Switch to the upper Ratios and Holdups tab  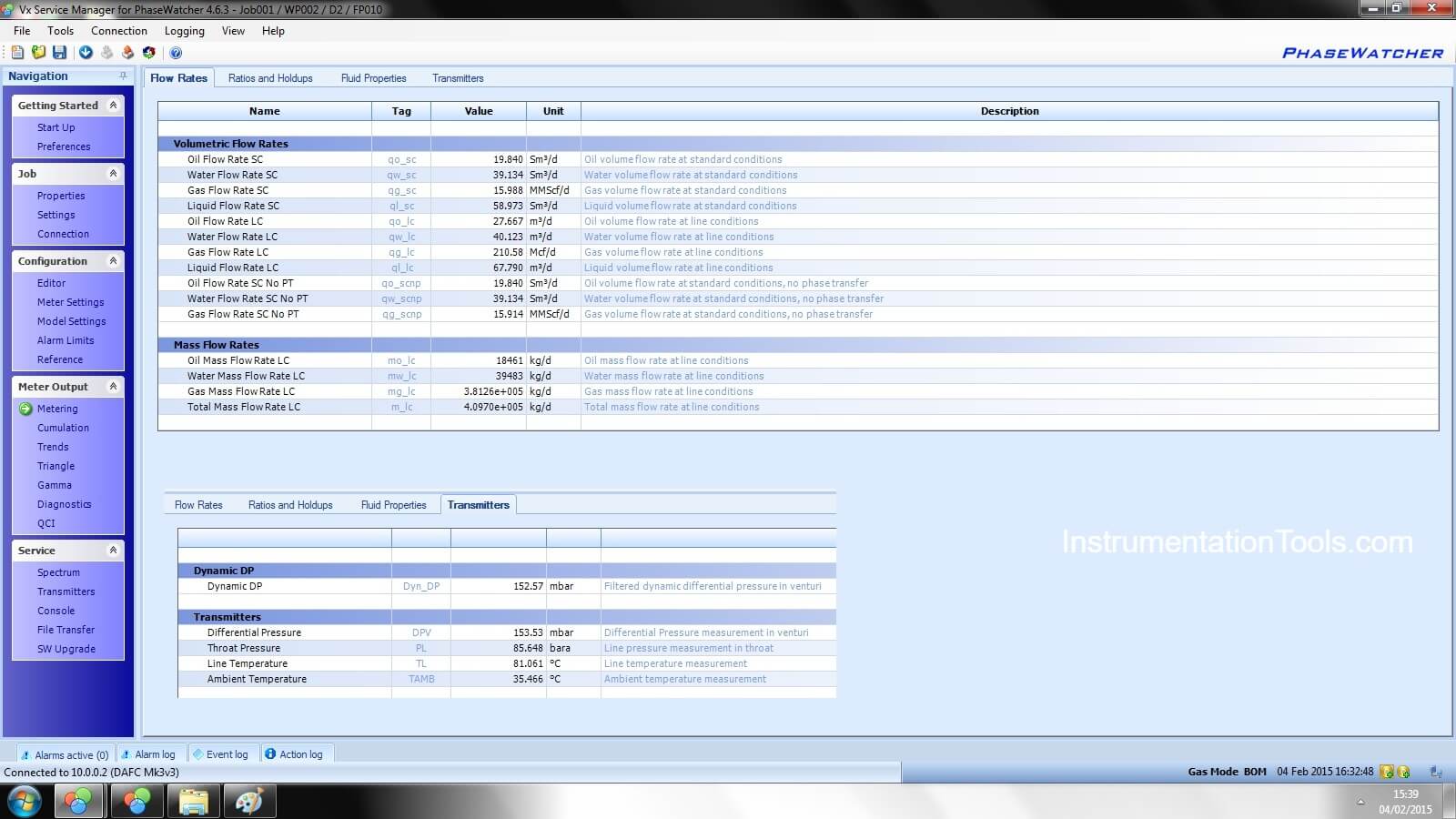tap(270, 78)
